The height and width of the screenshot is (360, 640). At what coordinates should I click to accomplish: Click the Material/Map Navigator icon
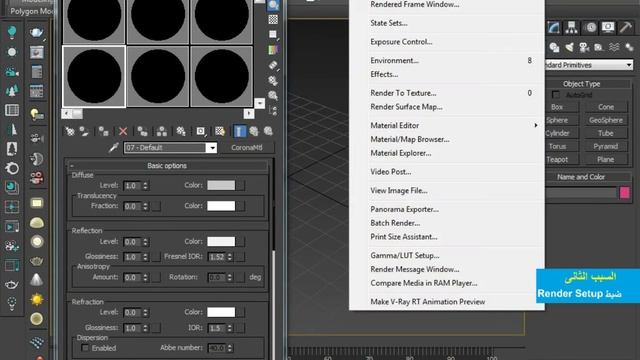[x=273, y=111]
